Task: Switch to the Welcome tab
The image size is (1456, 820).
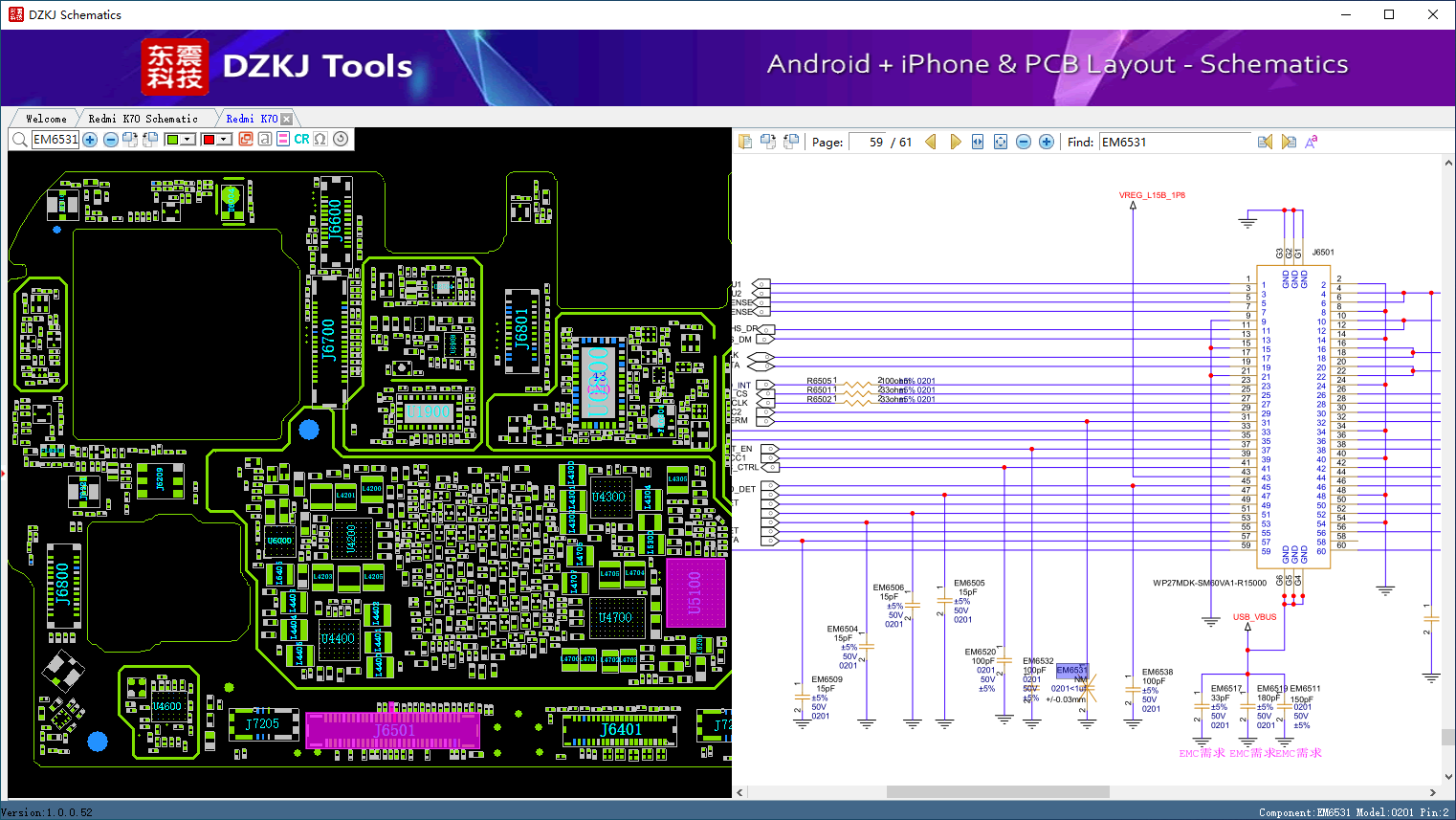Action: 46,119
